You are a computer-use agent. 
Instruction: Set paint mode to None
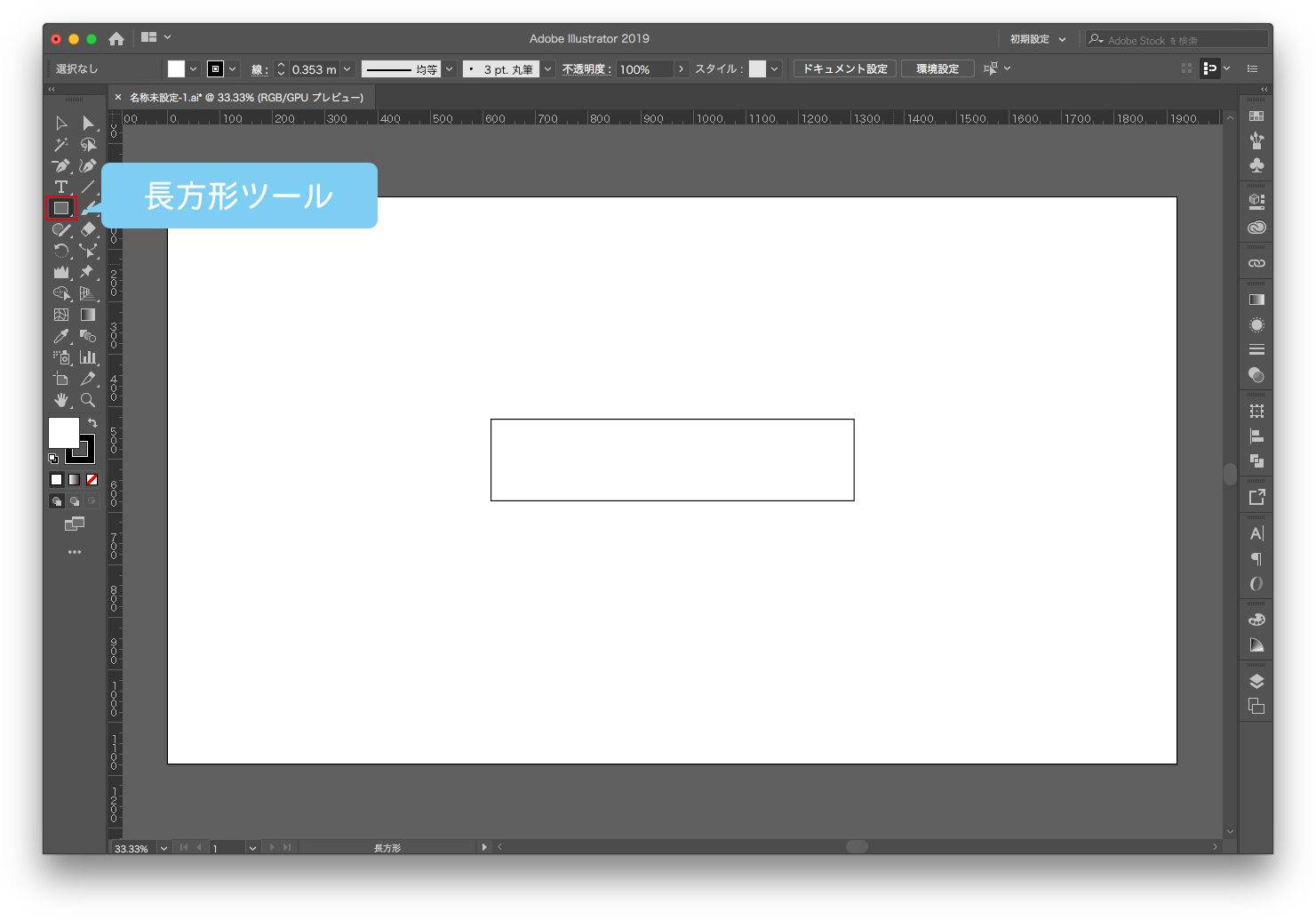92,480
